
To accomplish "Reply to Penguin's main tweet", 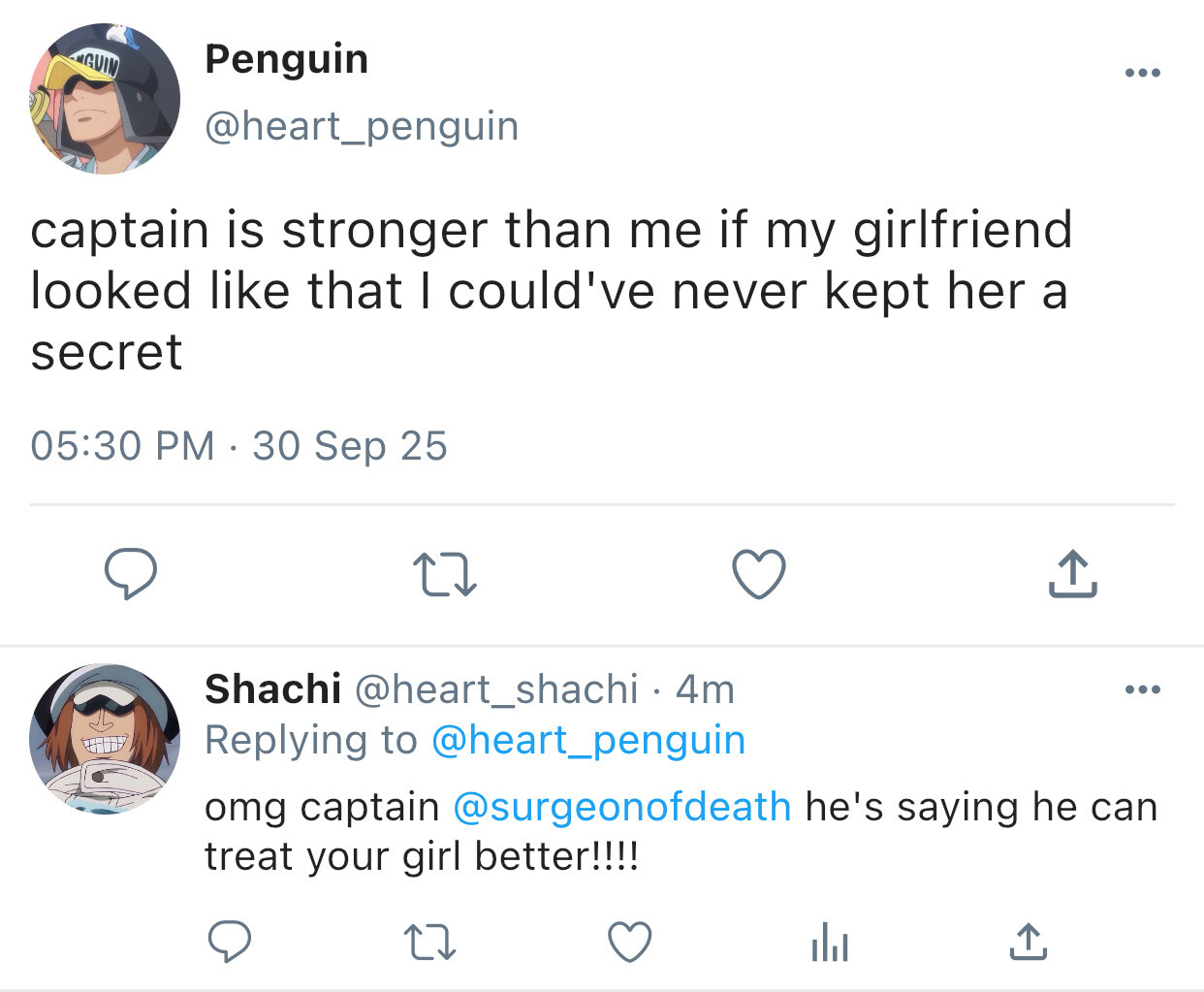I will [x=131, y=574].
